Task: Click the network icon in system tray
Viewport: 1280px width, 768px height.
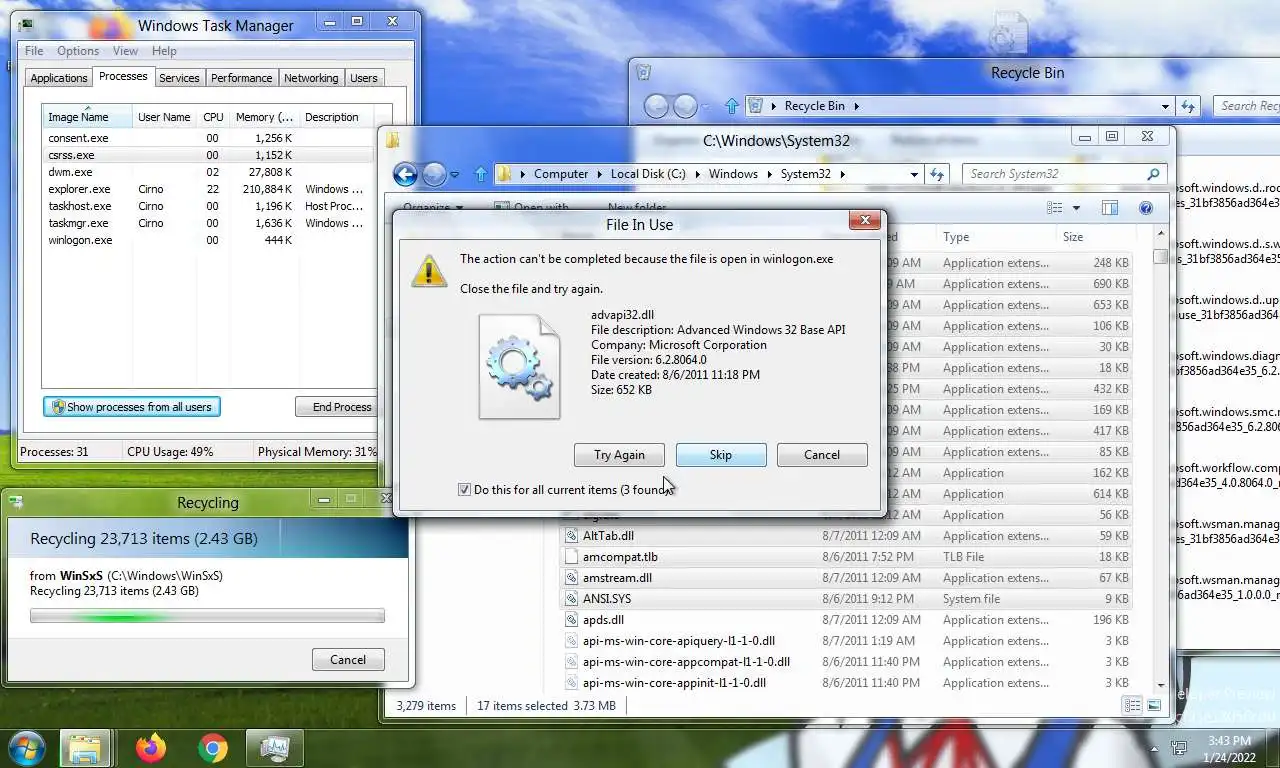Action: pyautogui.click(x=1180, y=748)
